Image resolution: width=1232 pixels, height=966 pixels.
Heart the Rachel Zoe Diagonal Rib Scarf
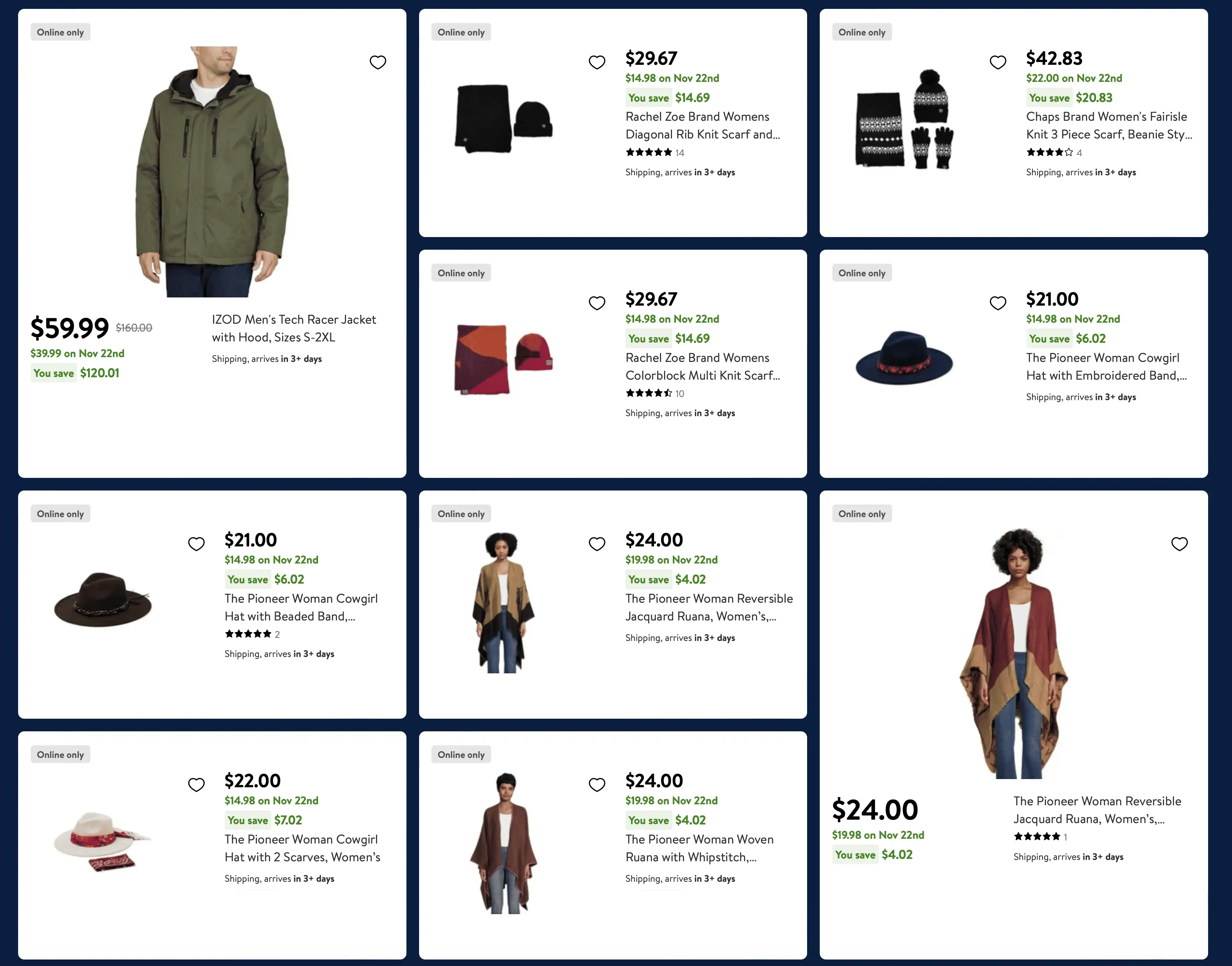tap(597, 62)
